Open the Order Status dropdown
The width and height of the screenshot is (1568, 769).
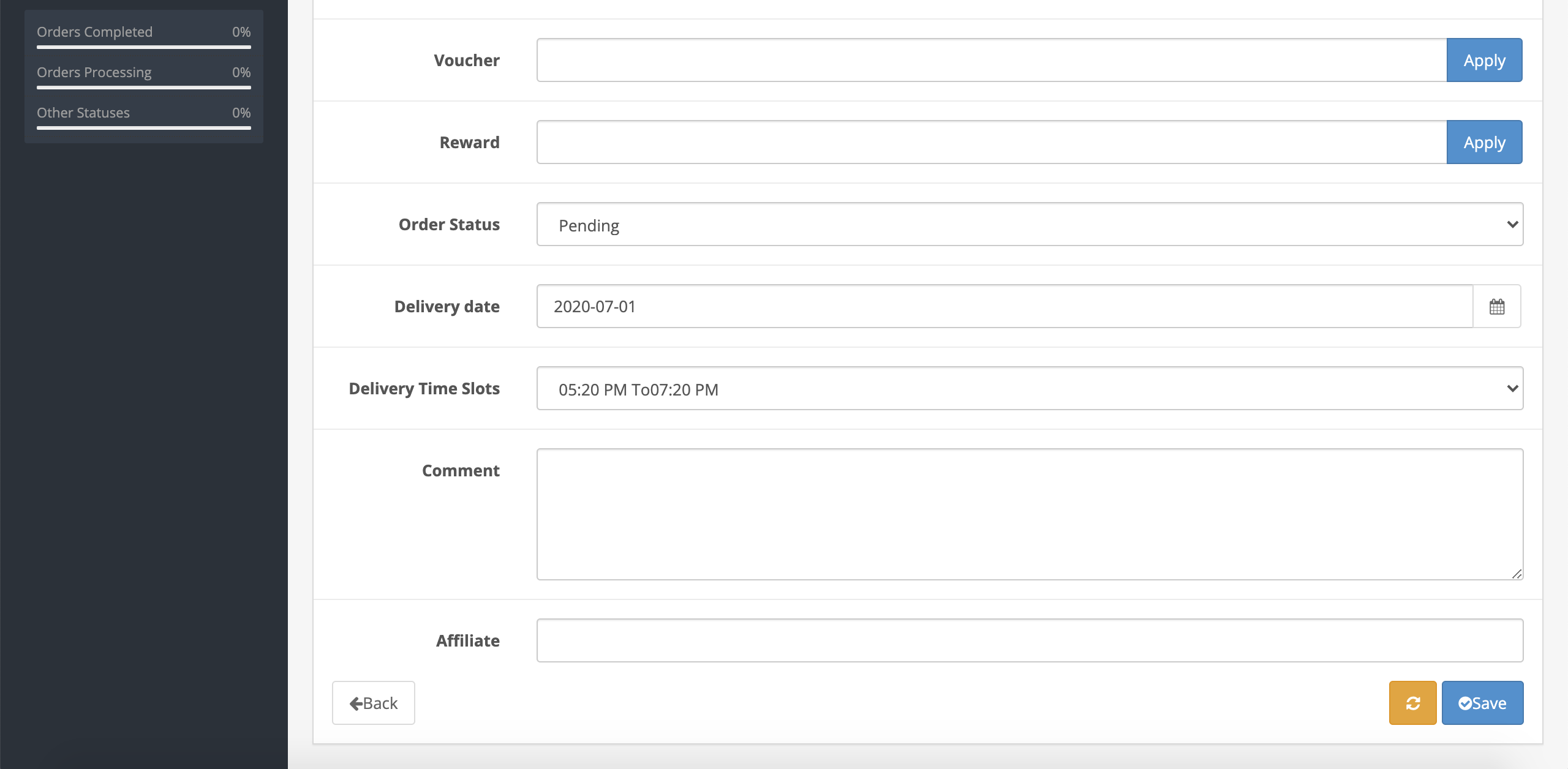point(1030,224)
